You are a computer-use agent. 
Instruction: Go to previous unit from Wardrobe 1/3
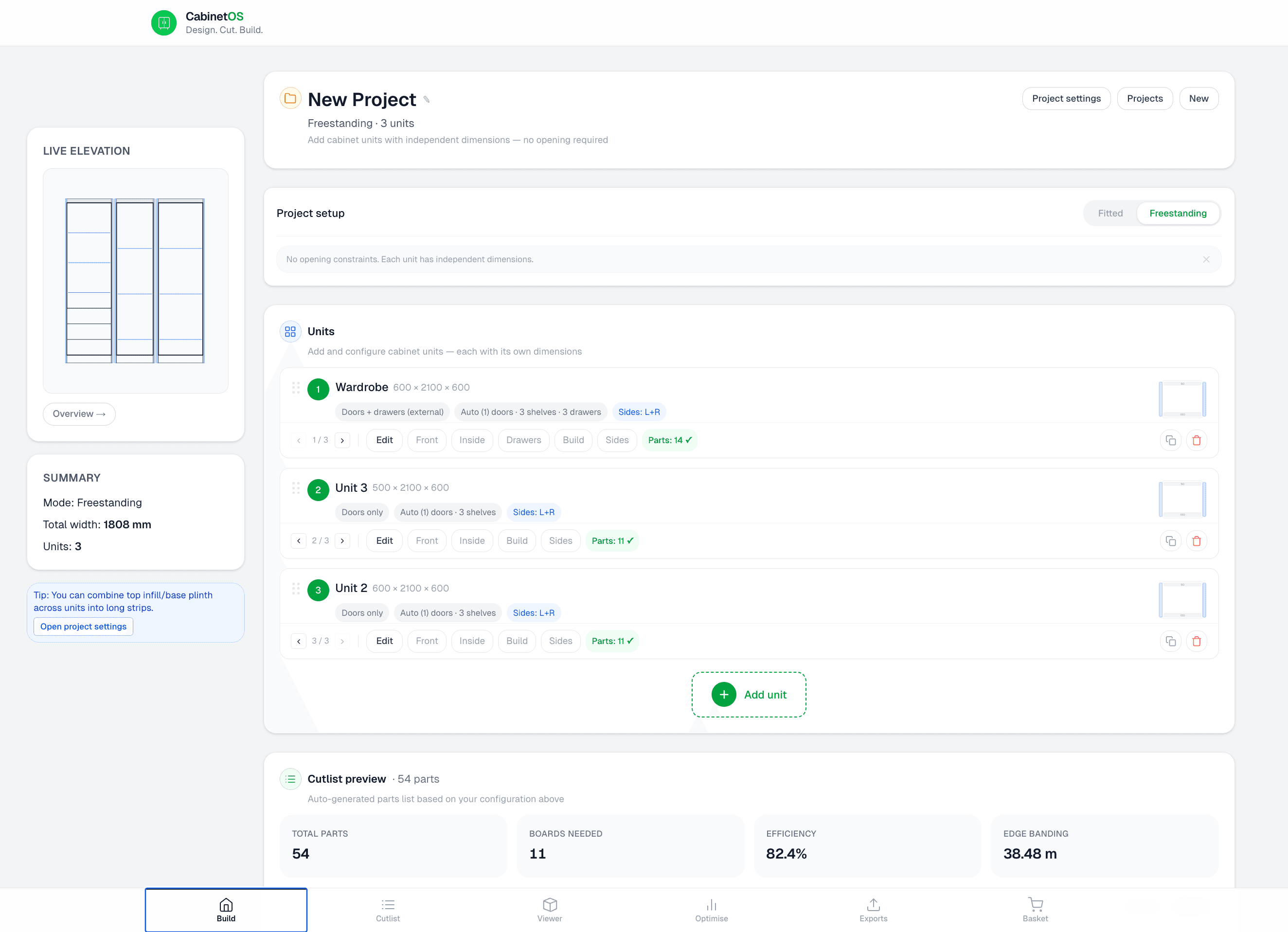coord(299,440)
